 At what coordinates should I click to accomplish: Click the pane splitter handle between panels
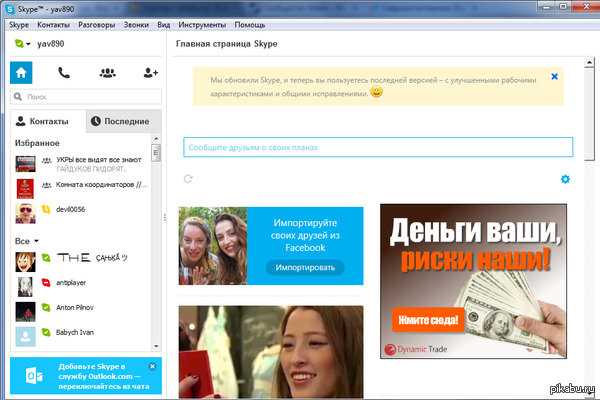[165, 217]
